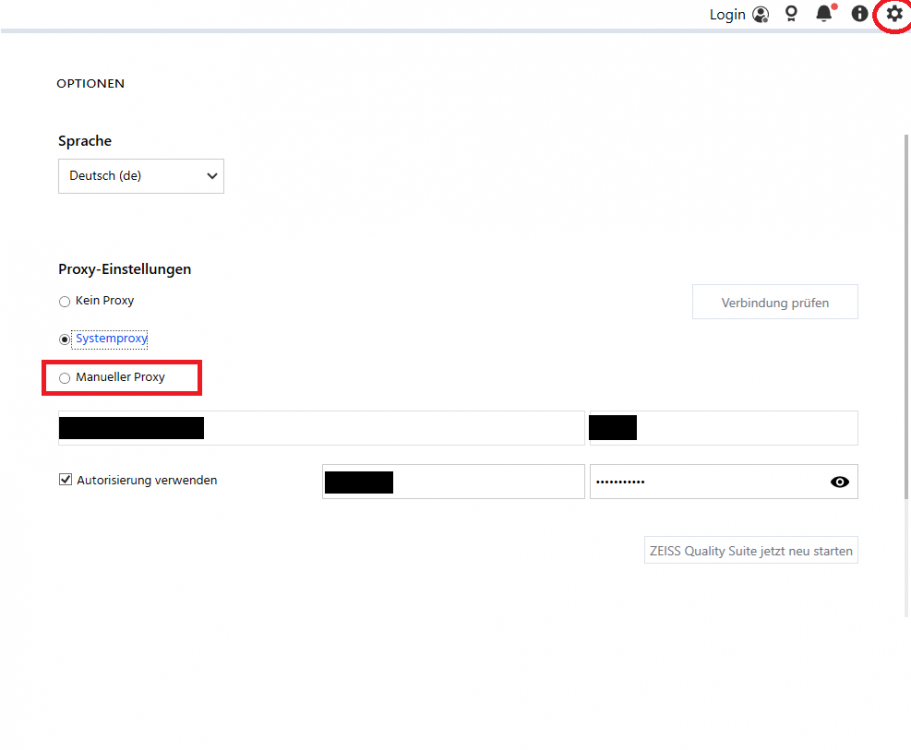Show password using the eye icon
911x750 pixels.
(x=840, y=482)
